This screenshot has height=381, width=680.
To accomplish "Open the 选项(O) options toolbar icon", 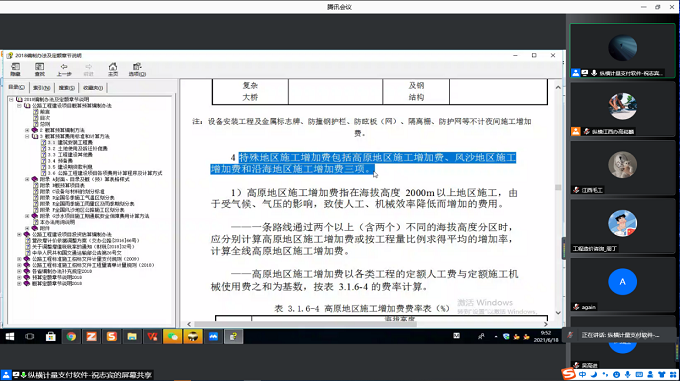I will (137, 68).
